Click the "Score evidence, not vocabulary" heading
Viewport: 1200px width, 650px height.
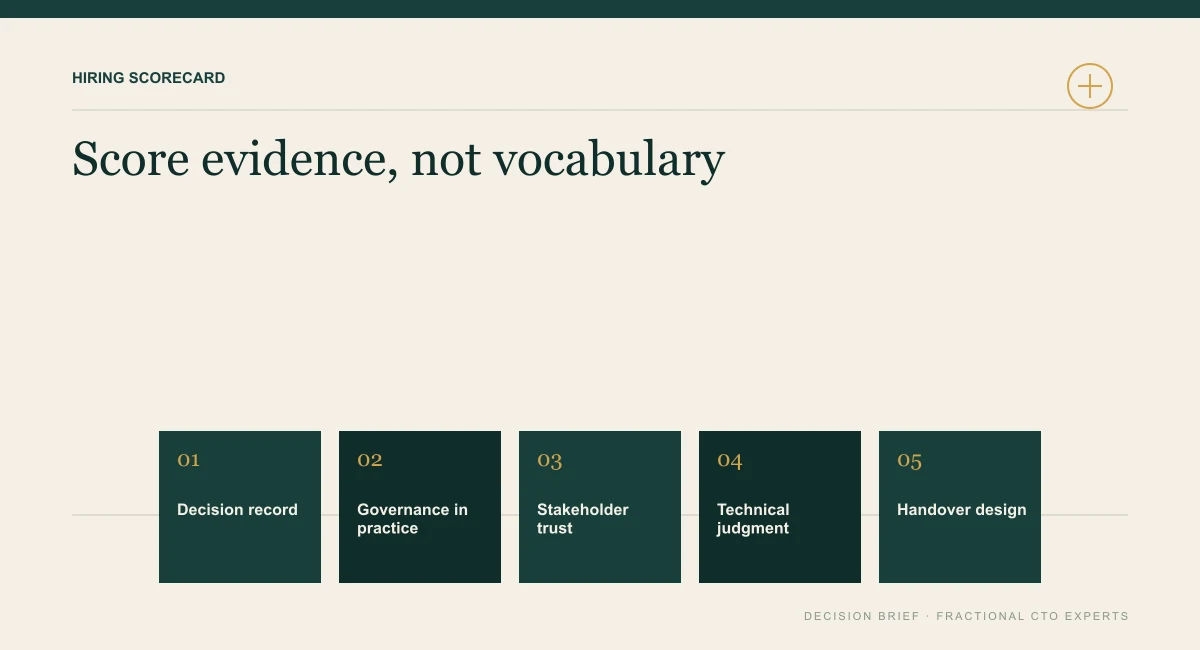(x=398, y=159)
